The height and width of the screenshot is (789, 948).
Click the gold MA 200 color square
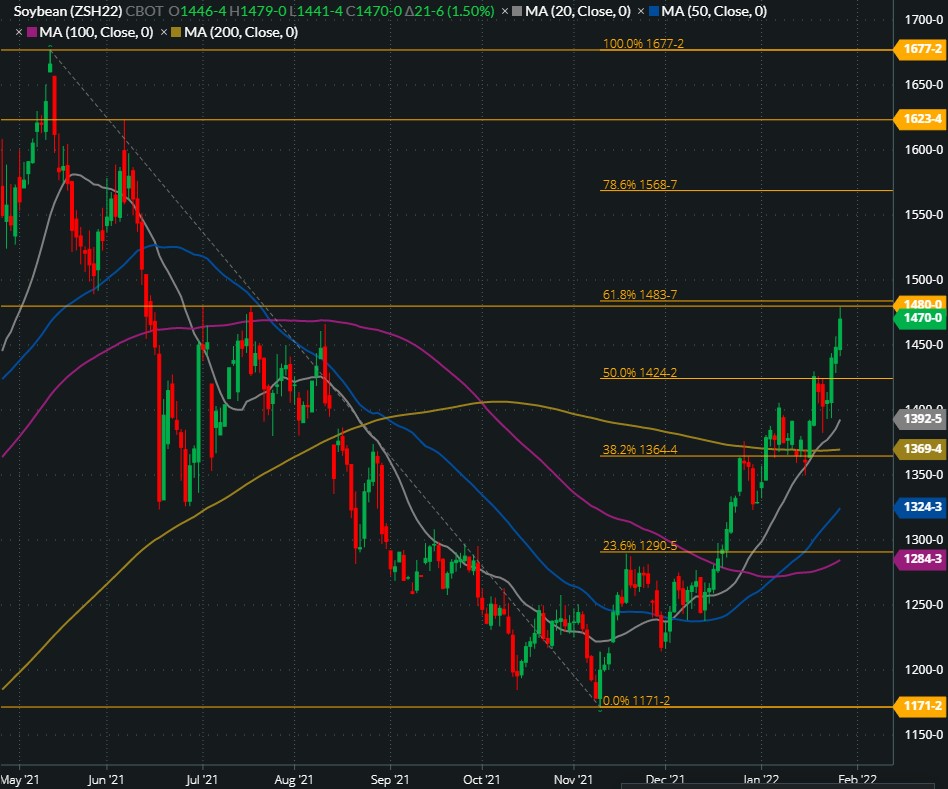[176, 32]
